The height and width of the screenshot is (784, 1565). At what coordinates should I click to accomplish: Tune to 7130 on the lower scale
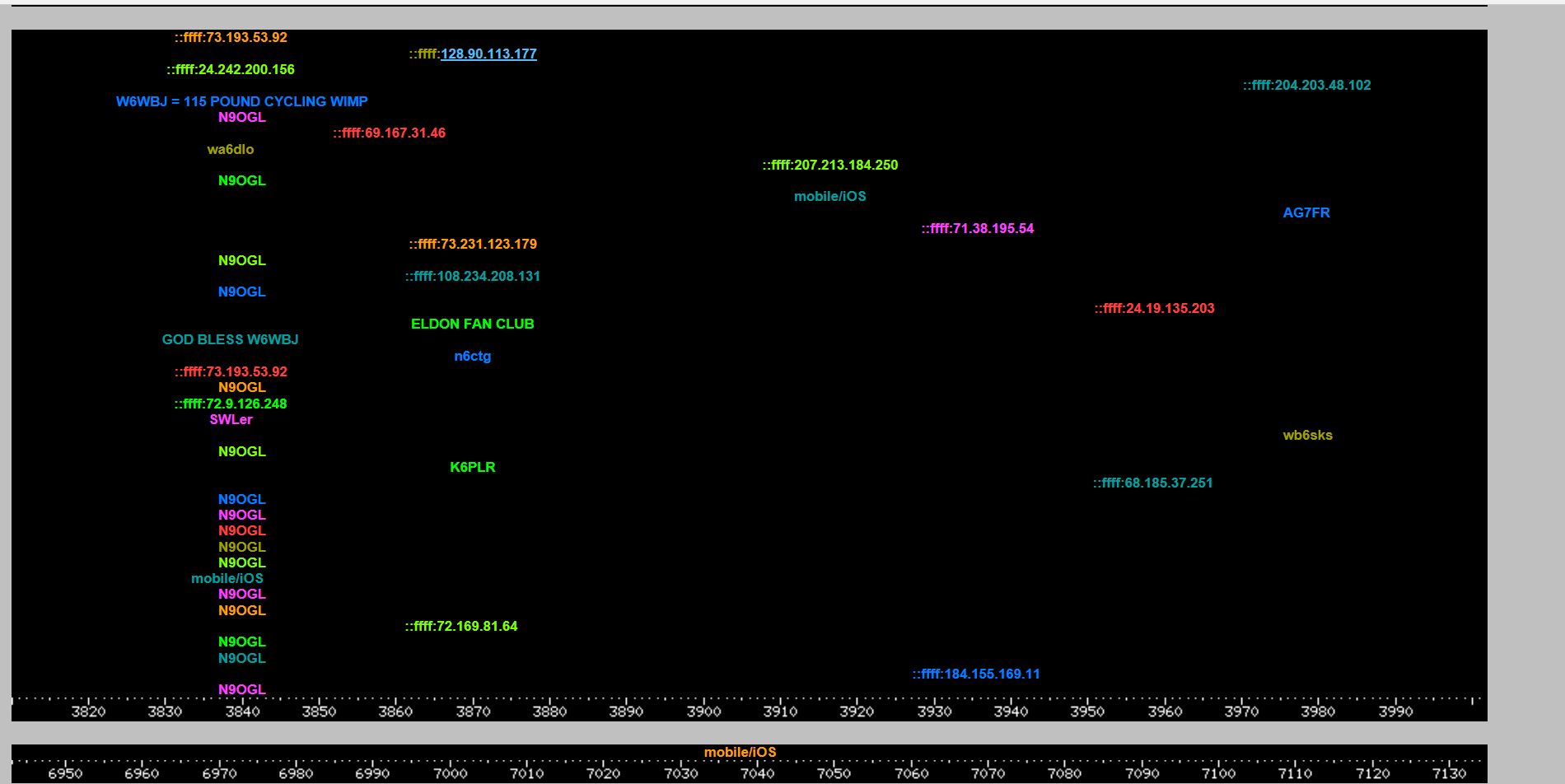point(1449,773)
